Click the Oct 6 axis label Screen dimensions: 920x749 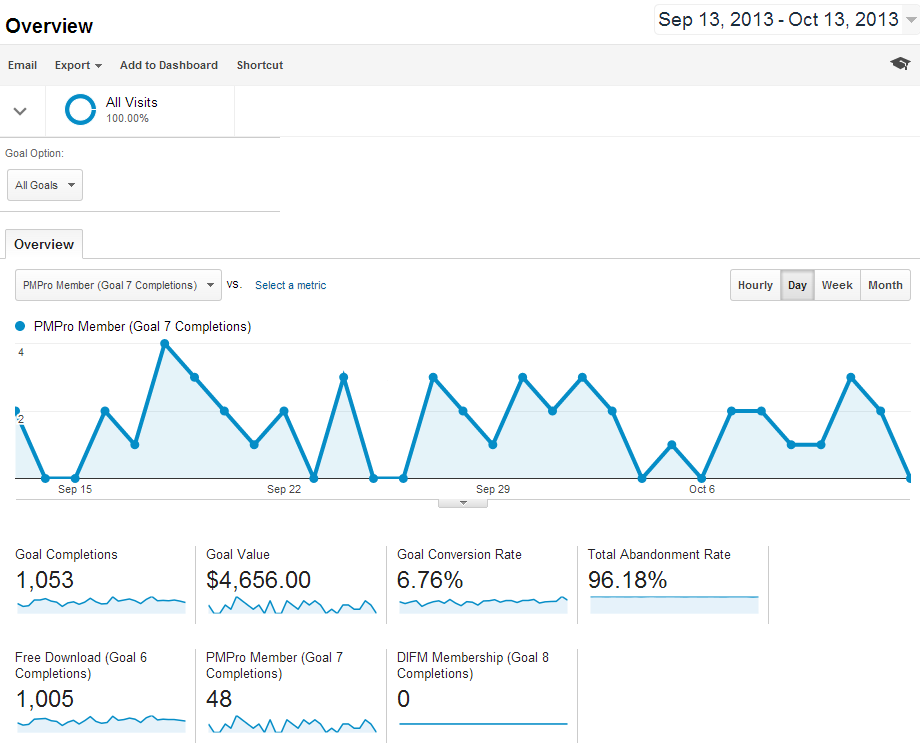702,489
